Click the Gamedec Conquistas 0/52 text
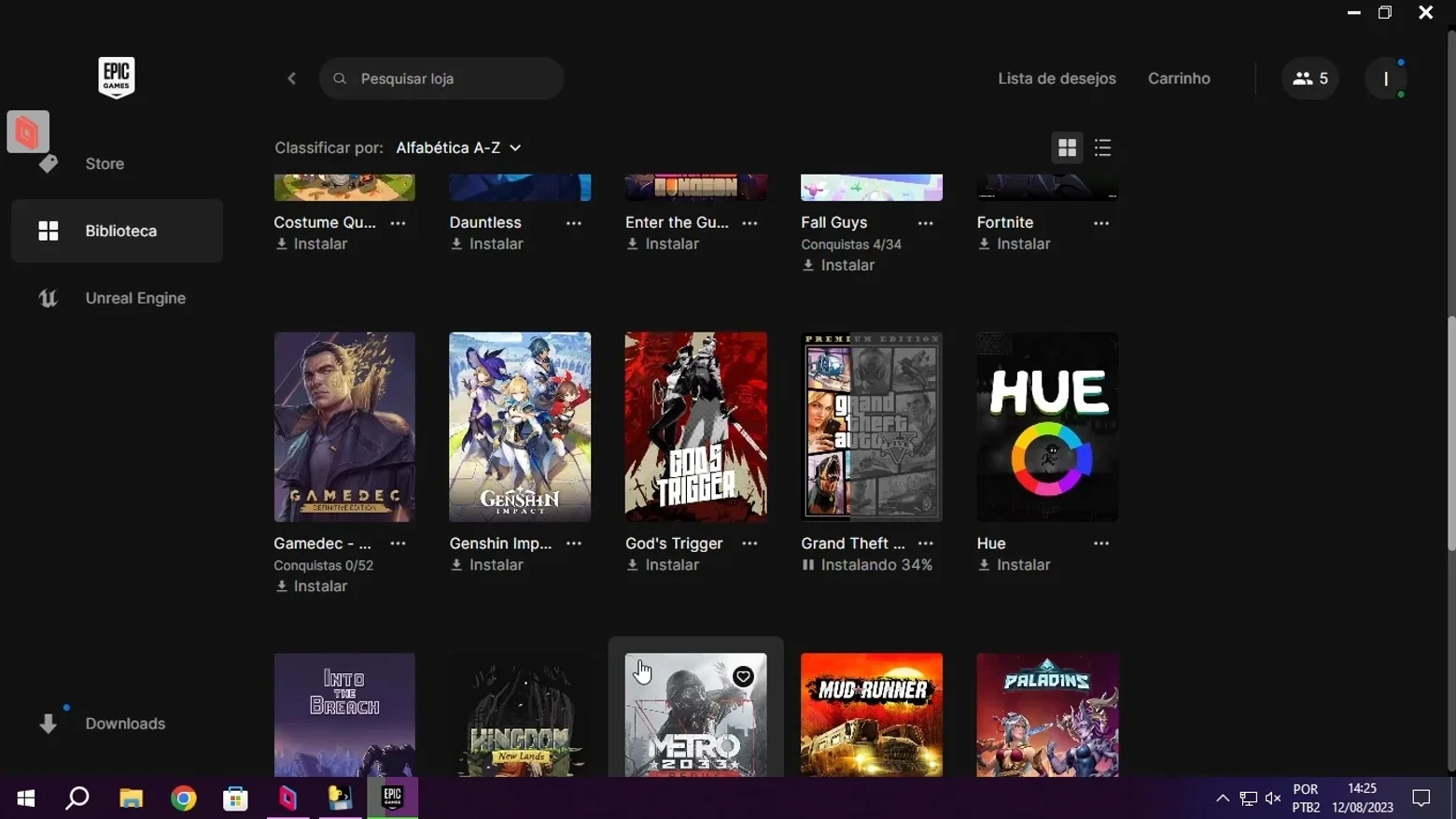 (x=323, y=566)
